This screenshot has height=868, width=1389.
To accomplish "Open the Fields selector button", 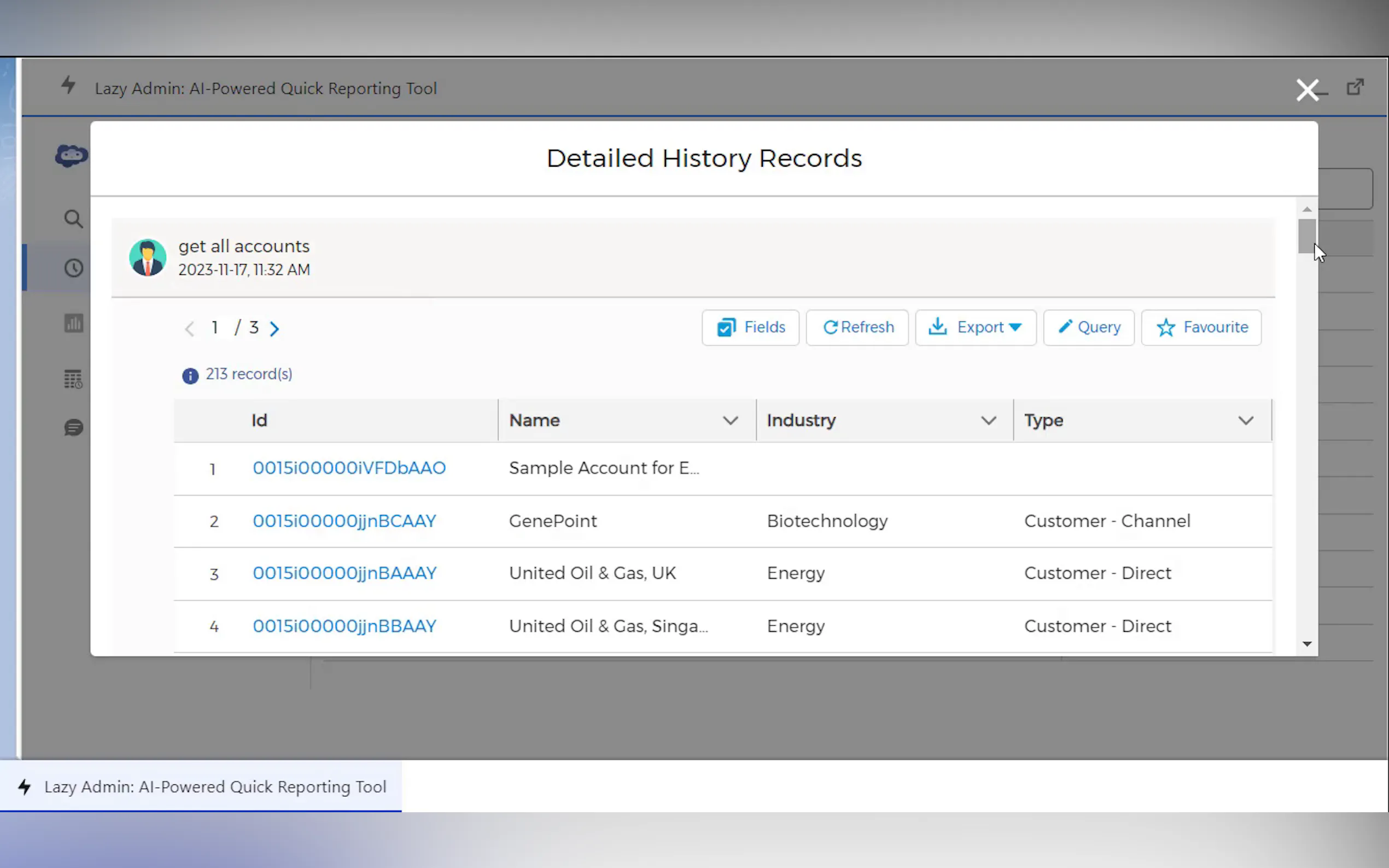I will (x=750, y=327).
